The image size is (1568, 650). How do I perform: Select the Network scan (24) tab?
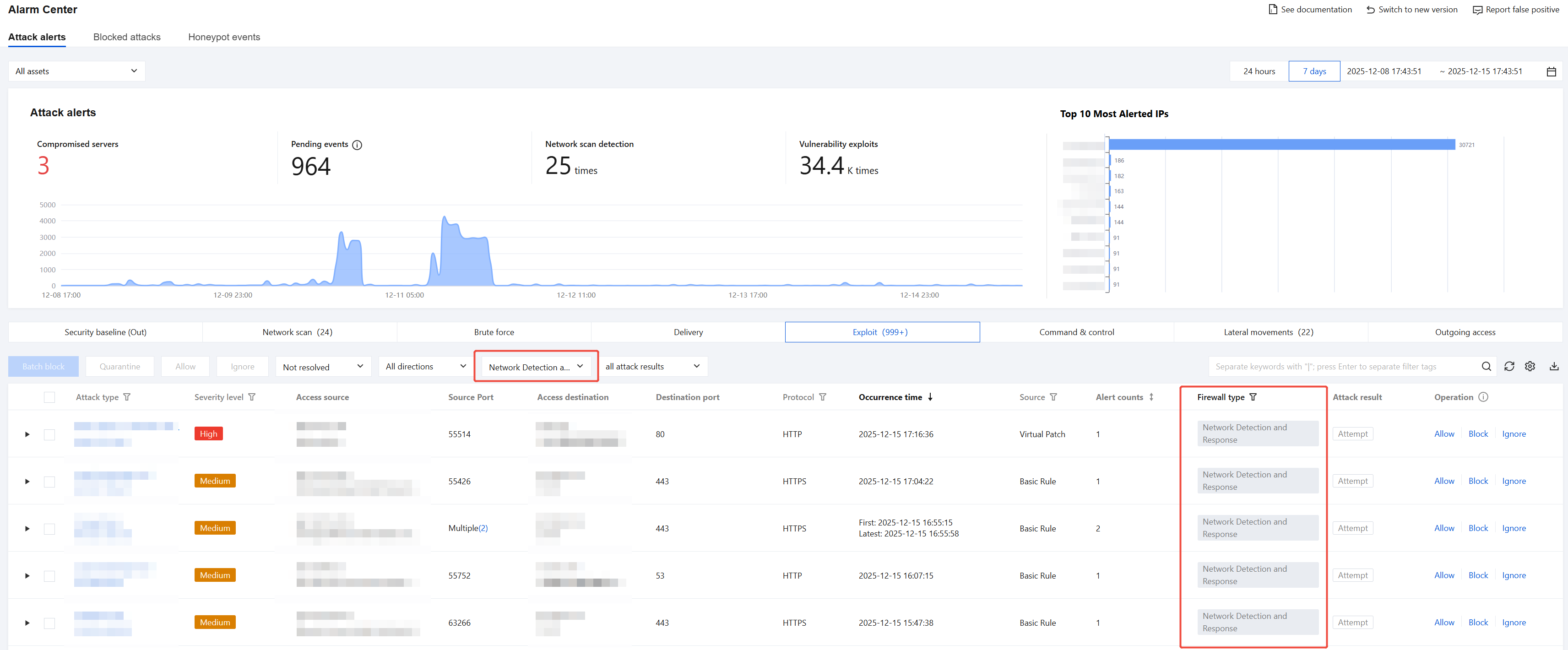point(297,332)
